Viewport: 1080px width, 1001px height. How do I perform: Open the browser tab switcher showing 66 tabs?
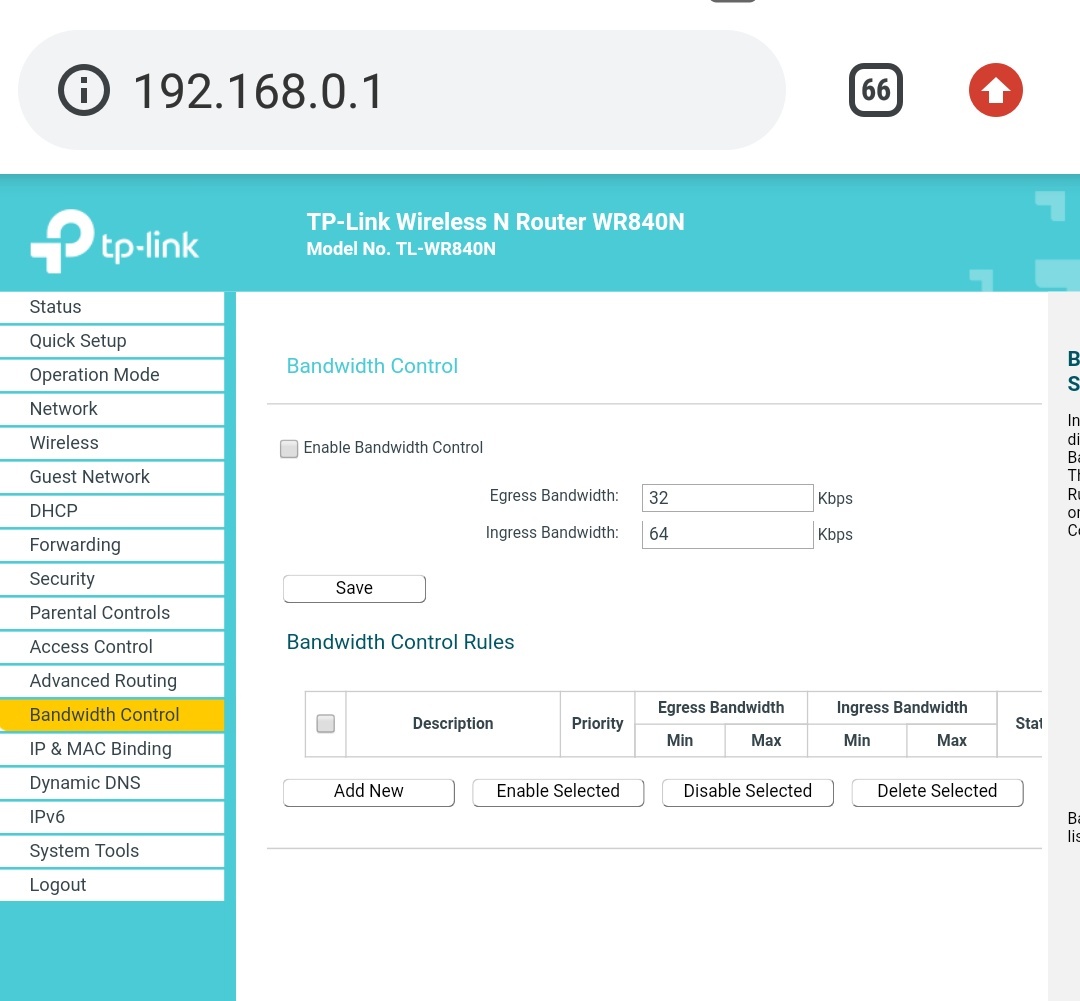pyautogui.click(x=875, y=89)
